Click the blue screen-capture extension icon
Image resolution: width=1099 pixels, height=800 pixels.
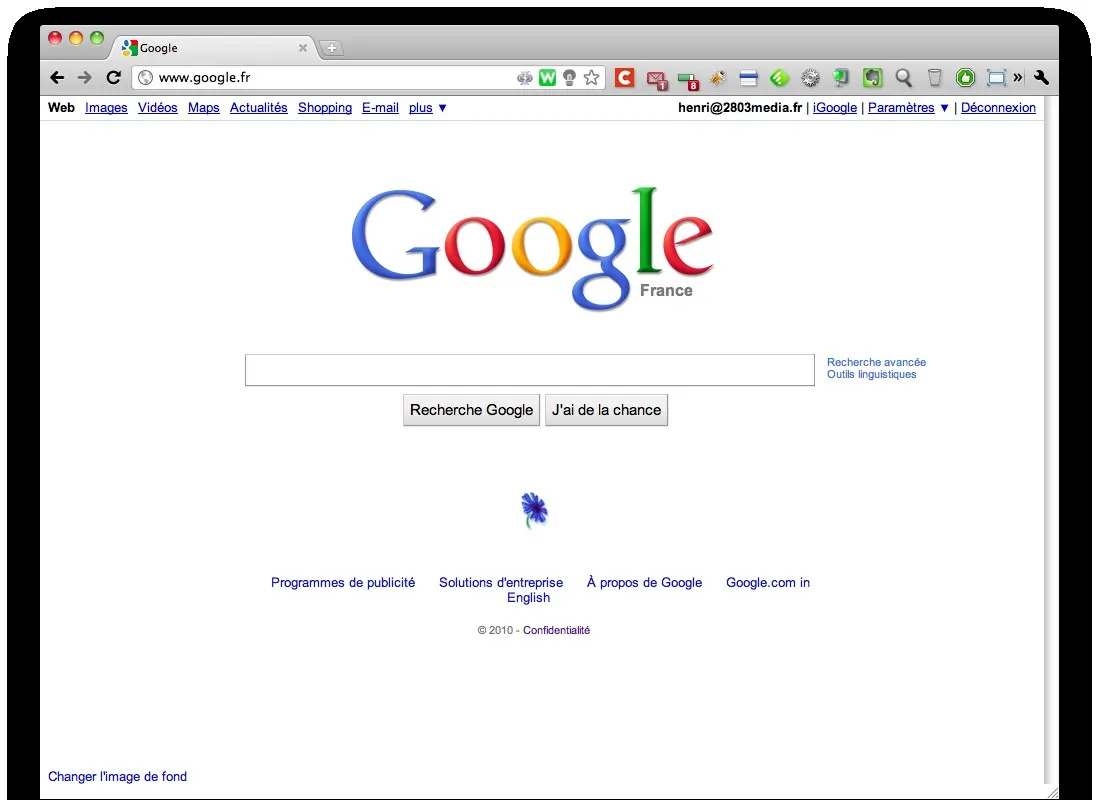click(996, 78)
